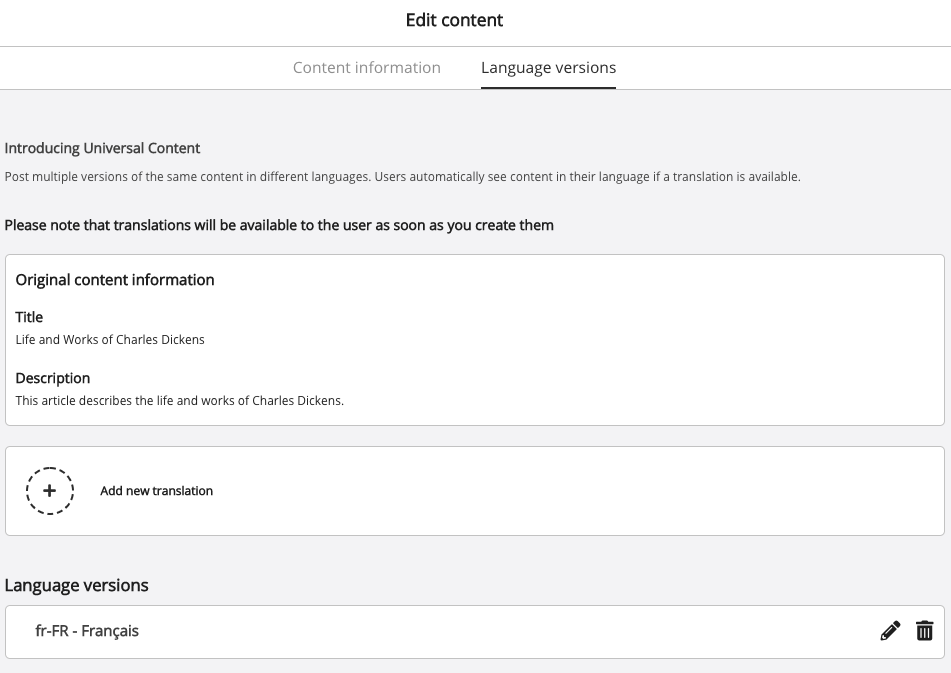This screenshot has width=951, height=673.
Task: Click the bold translations availability note
Action: (279, 225)
